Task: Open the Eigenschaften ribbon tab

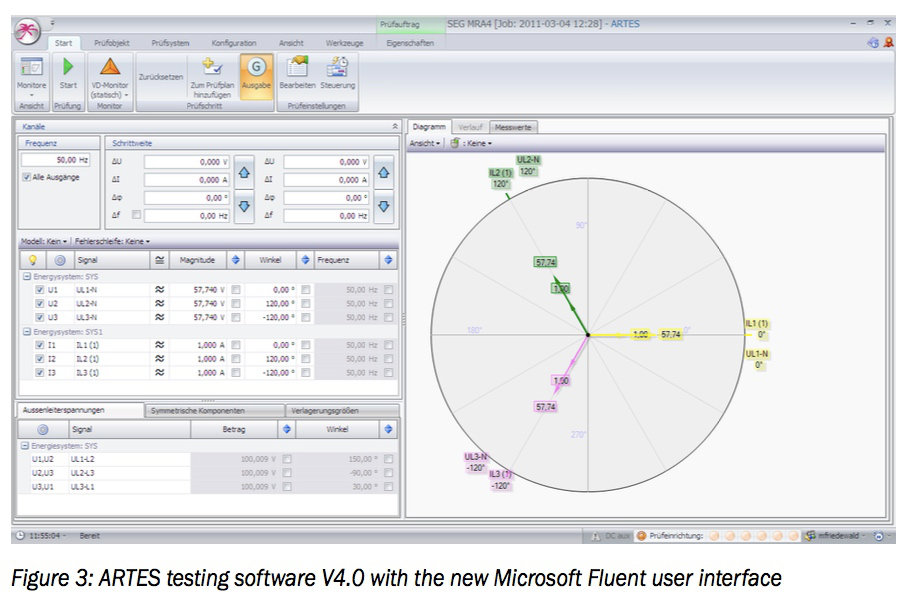Action: point(410,43)
